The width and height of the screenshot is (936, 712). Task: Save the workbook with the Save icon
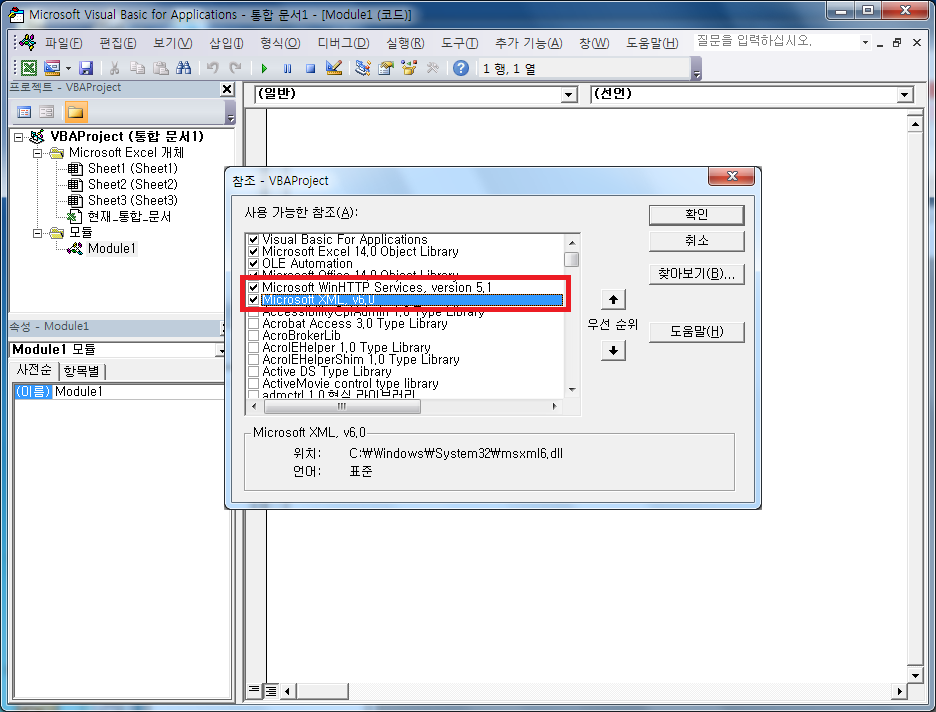pyautogui.click(x=87, y=67)
